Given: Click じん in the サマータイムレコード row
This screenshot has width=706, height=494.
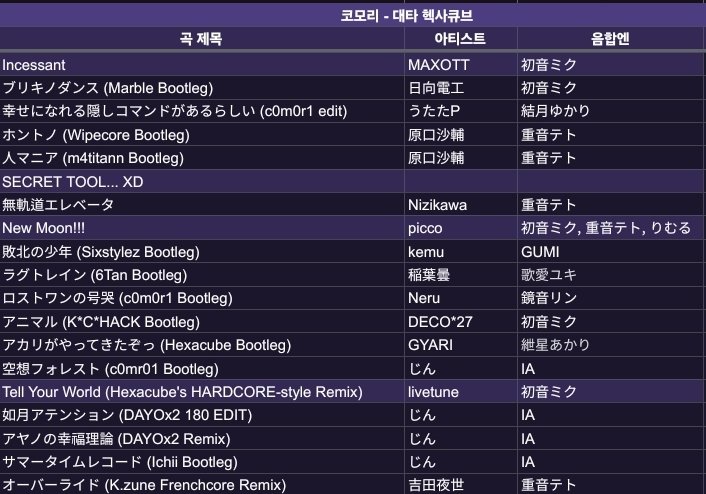Looking at the screenshot, I should 461,462.
